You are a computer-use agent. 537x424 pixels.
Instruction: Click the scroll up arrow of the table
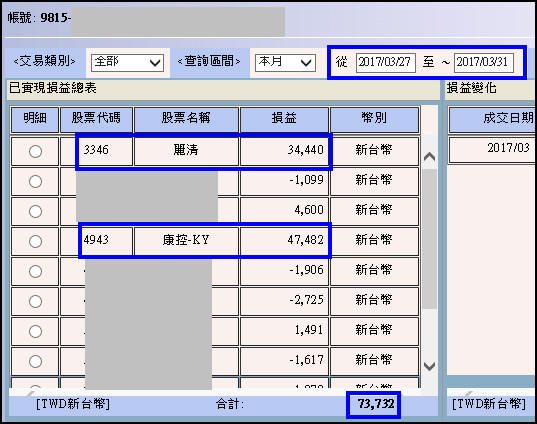[x=429, y=157]
